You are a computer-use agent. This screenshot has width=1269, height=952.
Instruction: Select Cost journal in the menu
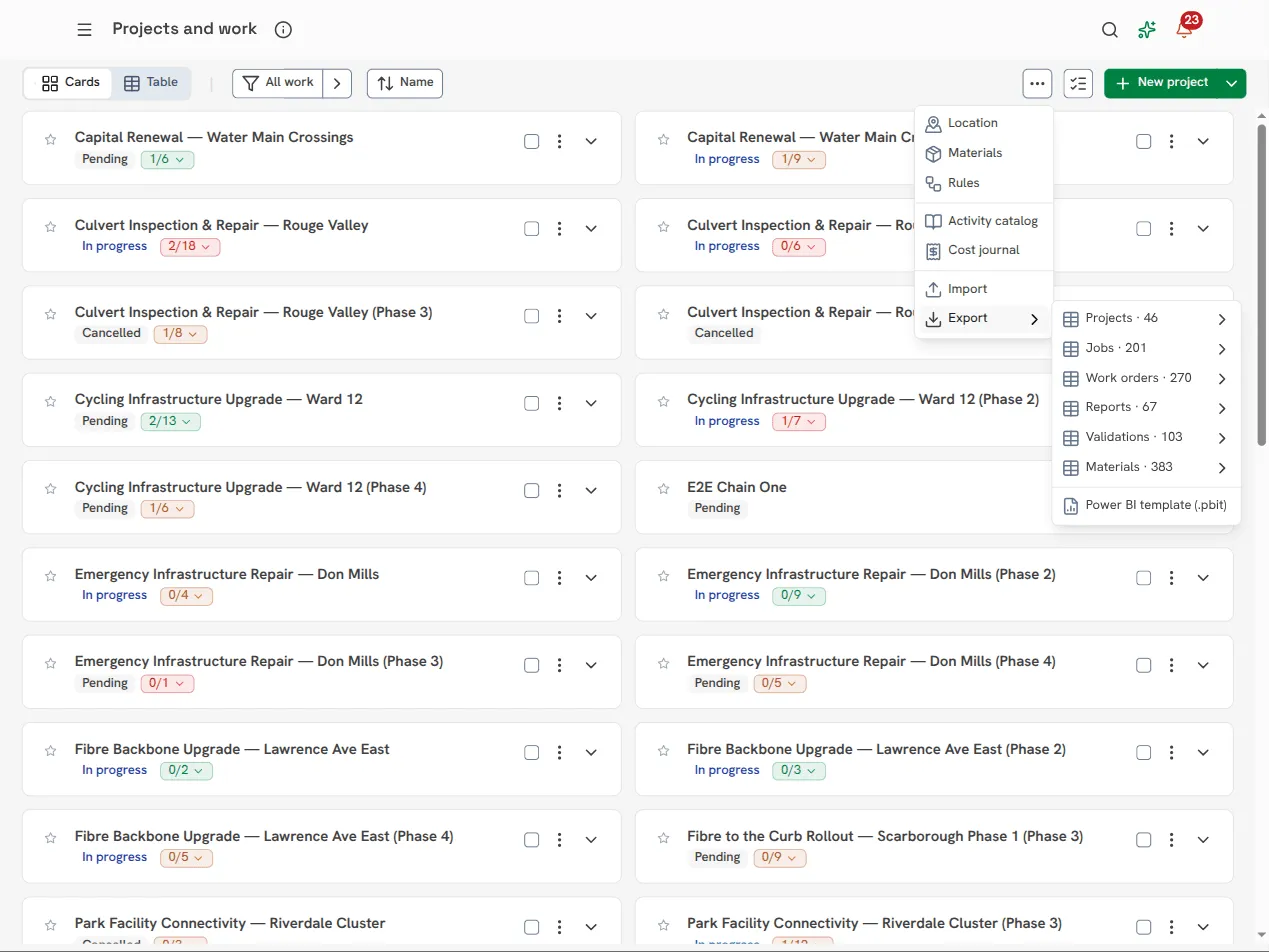(x=984, y=250)
